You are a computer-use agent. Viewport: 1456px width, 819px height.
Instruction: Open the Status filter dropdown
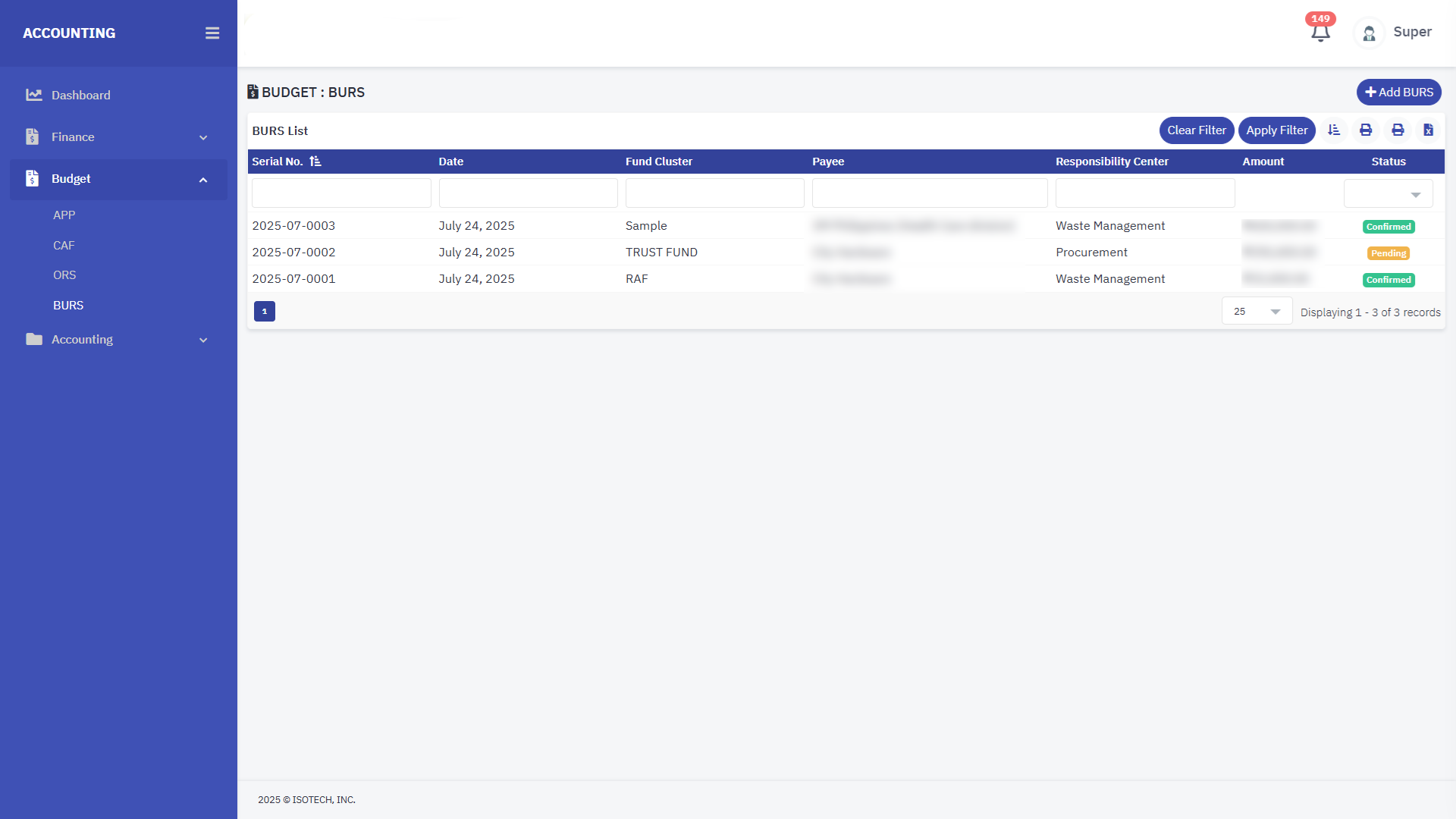[x=1388, y=194]
